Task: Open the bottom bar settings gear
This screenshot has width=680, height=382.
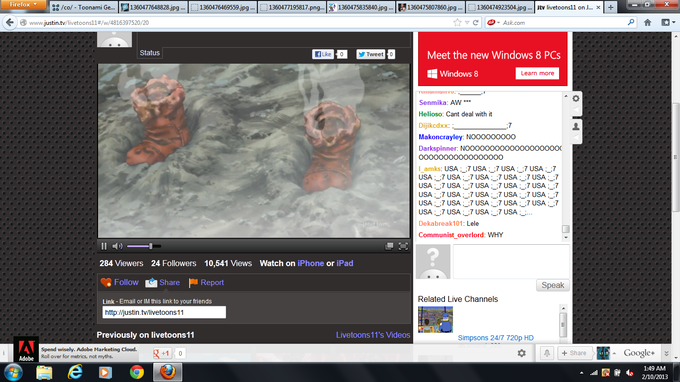Action: click(x=522, y=353)
